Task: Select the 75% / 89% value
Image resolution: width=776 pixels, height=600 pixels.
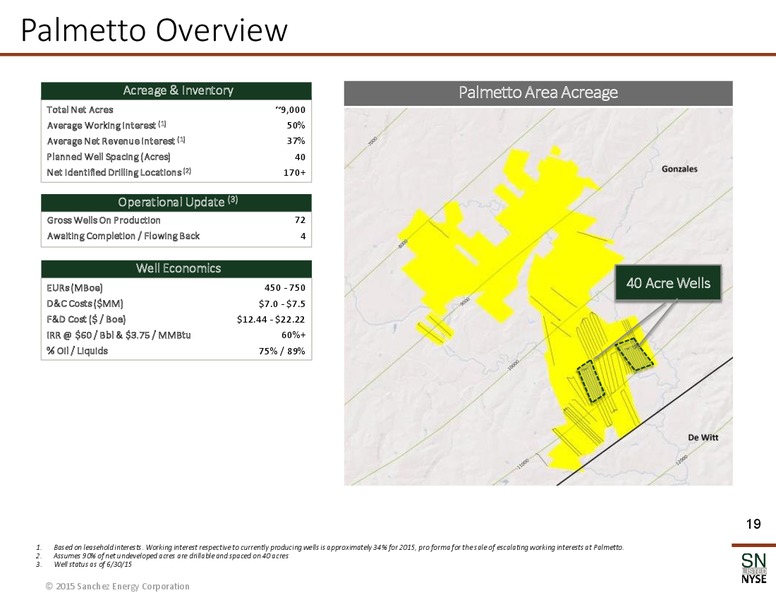Action: coord(282,351)
